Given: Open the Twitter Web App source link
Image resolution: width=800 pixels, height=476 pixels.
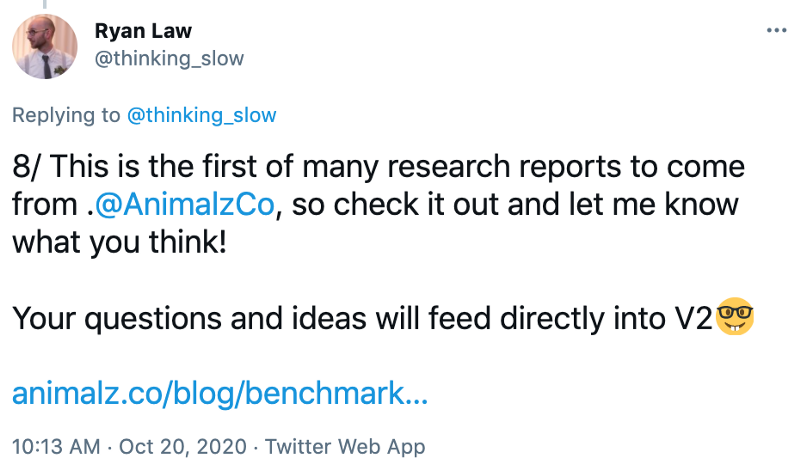Looking at the screenshot, I should (345, 447).
